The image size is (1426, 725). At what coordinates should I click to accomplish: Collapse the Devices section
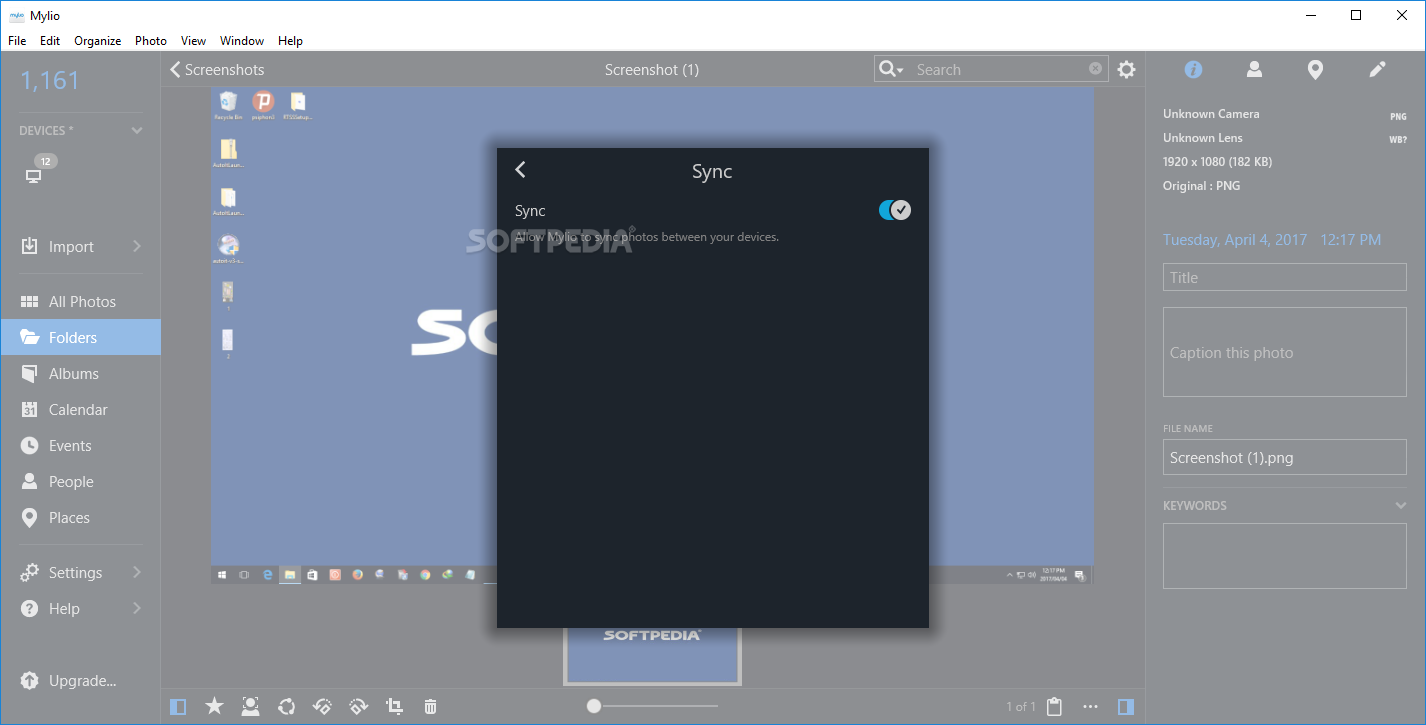click(137, 131)
